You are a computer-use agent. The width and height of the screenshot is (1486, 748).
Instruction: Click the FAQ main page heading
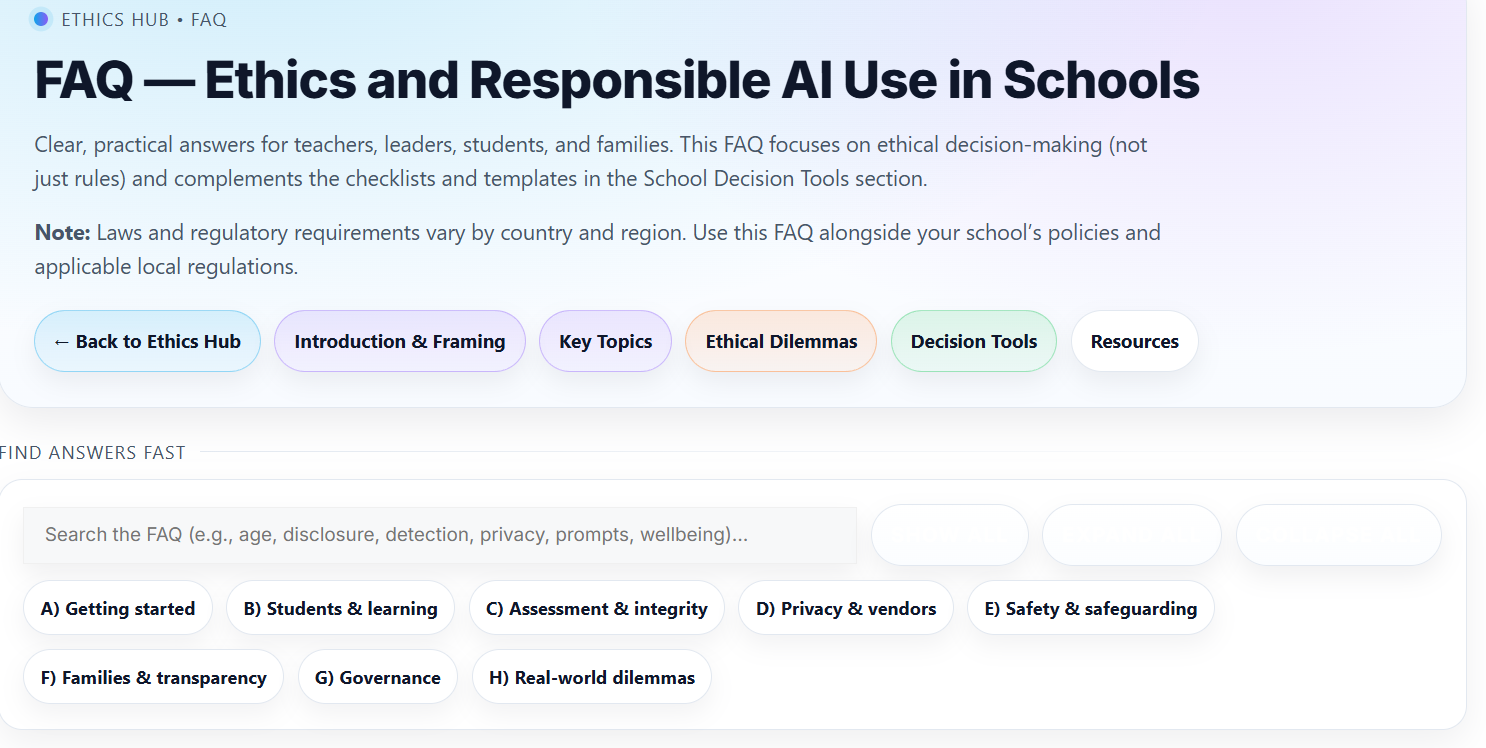pyautogui.click(x=616, y=80)
